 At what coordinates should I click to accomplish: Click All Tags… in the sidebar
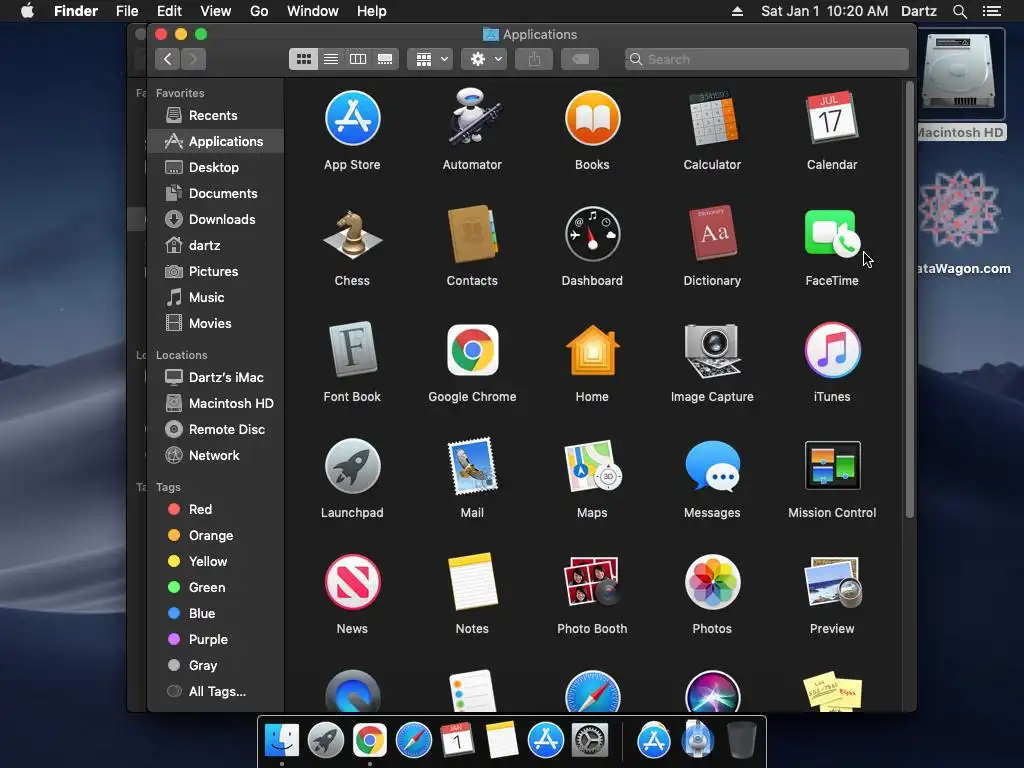(x=216, y=692)
